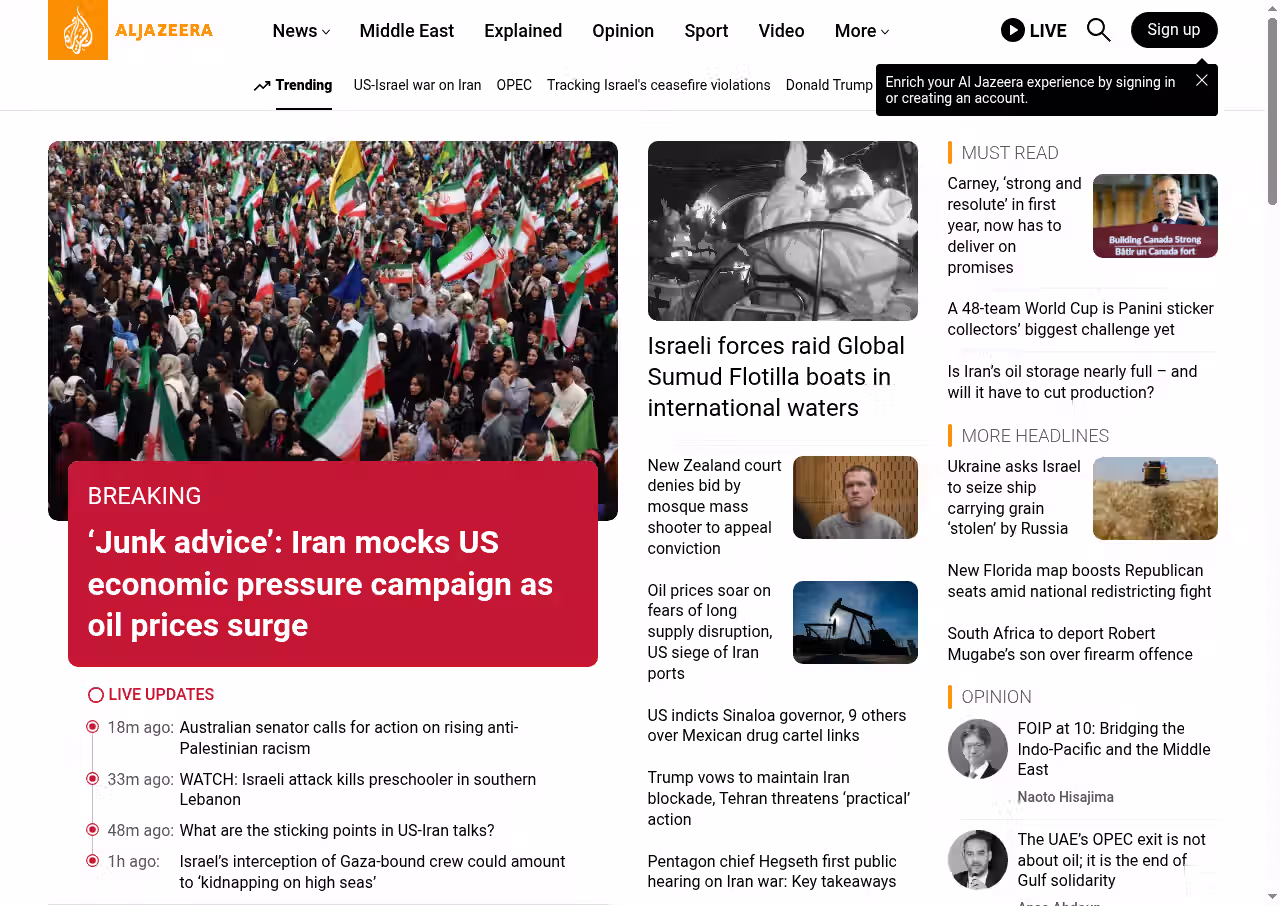This screenshot has height=906, width=1280.
Task: Click the Al Jazeera logo
Action: tap(131, 30)
